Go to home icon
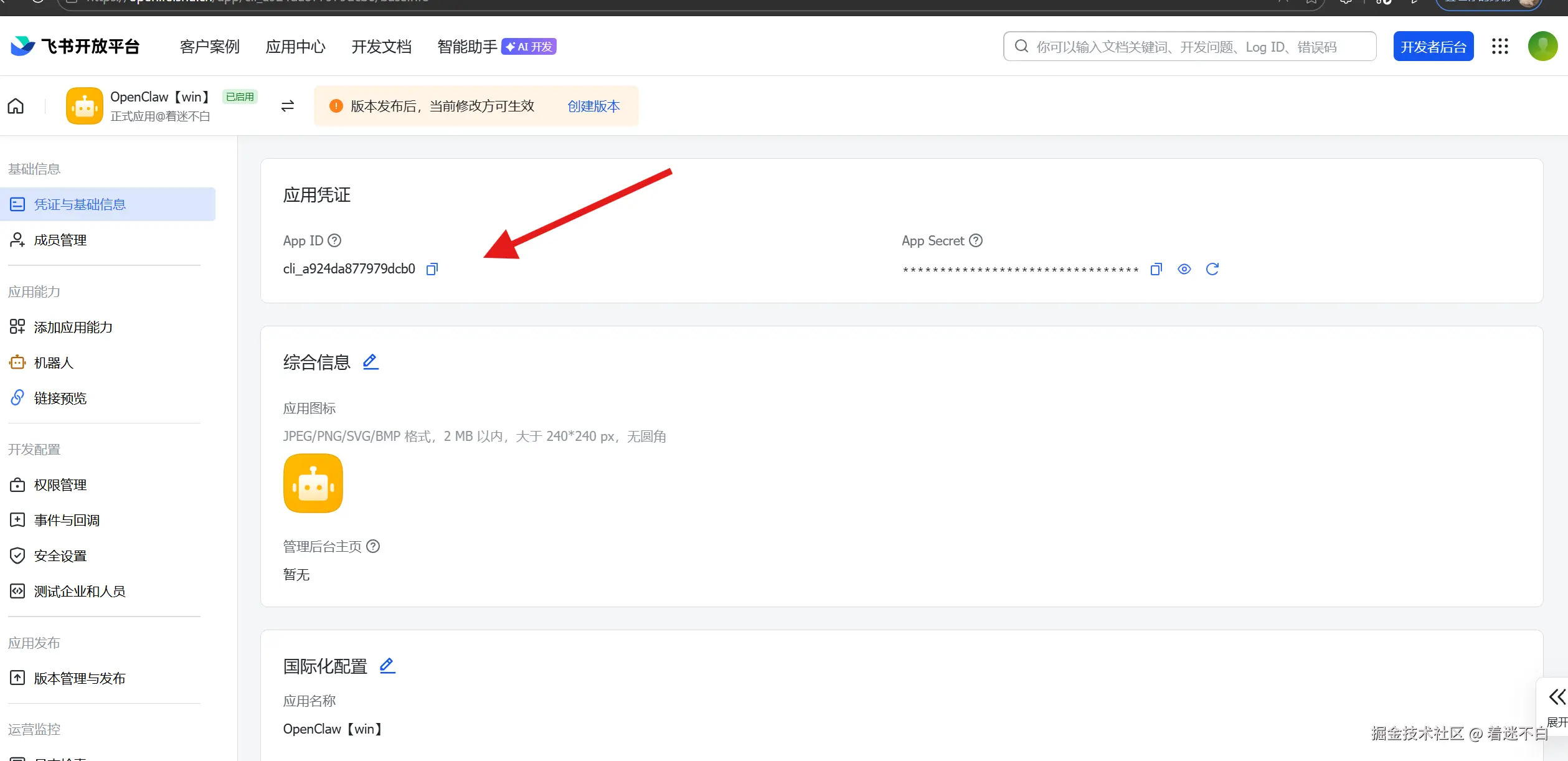This screenshot has width=1568, height=761. pos(16,106)
